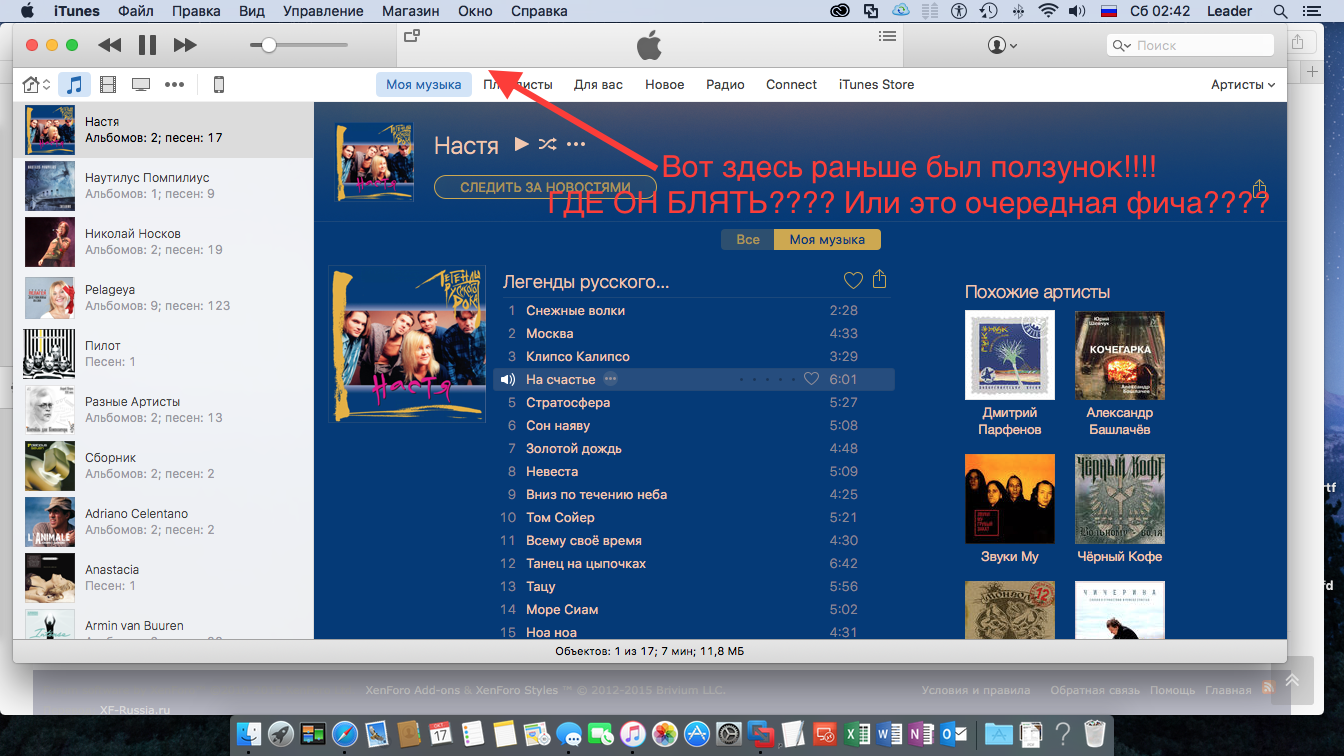Select the Моя музыка tab
1344x756 pixels.
[x=424, y=85]
